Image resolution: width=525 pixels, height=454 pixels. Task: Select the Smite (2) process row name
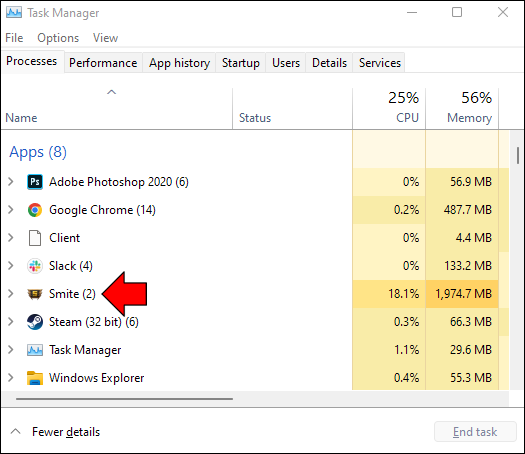[72, 294]
